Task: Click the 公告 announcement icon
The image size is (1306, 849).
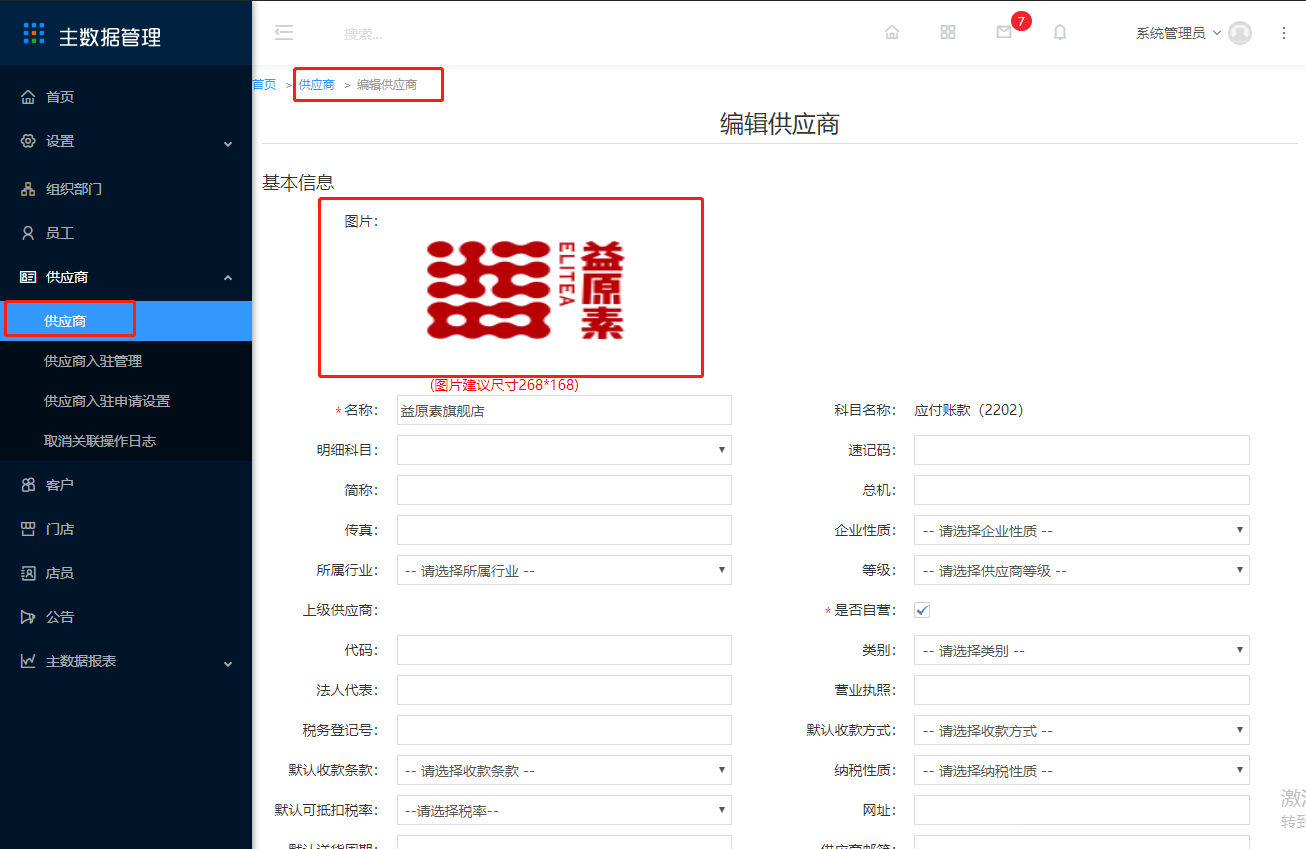Action: (28, 617)
